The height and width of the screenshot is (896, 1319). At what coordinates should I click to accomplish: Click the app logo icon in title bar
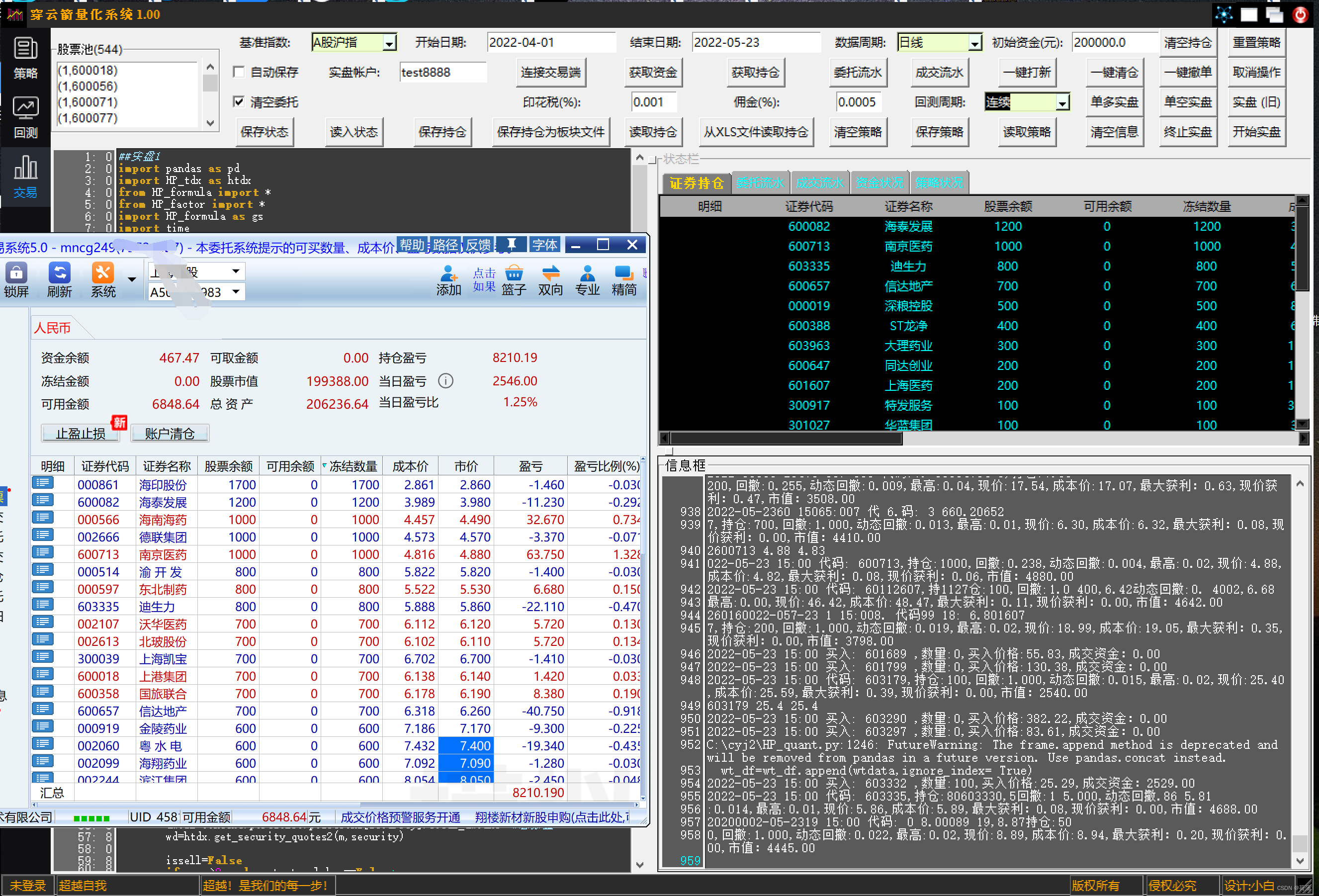(x=14, y=14)
